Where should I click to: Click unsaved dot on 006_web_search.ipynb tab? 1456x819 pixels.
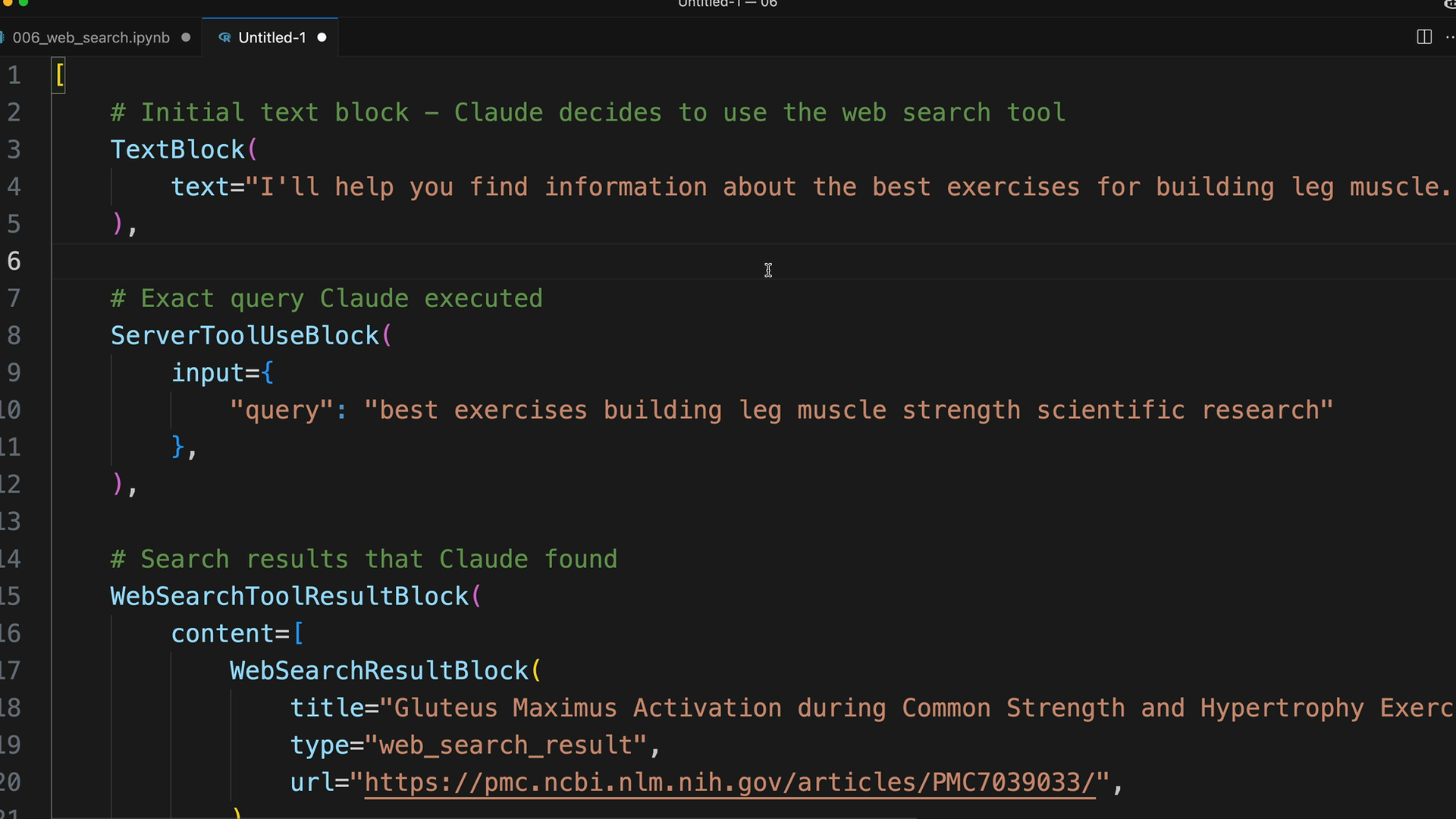[186, 38]
